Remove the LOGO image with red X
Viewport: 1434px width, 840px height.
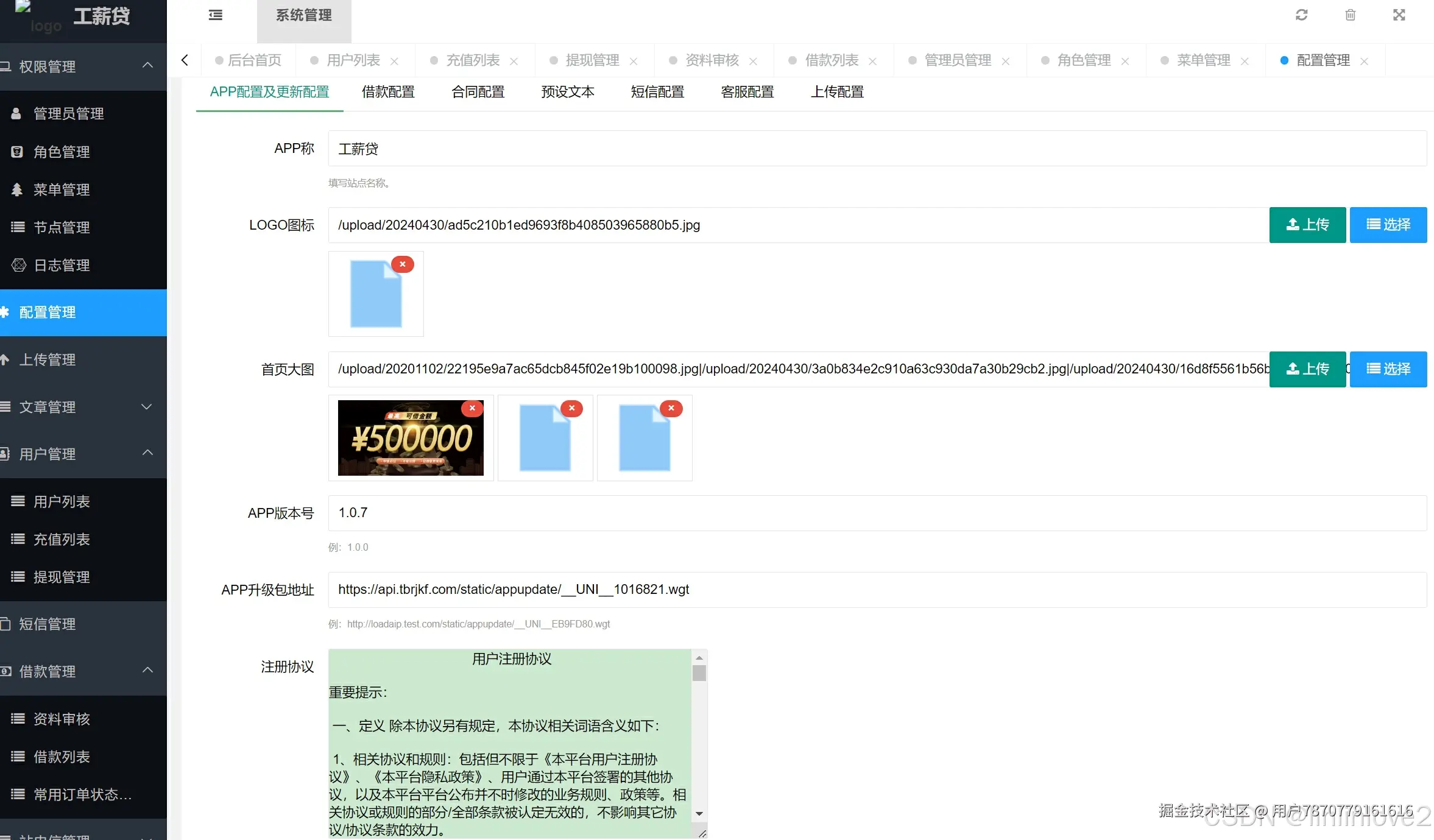point(403,264)
